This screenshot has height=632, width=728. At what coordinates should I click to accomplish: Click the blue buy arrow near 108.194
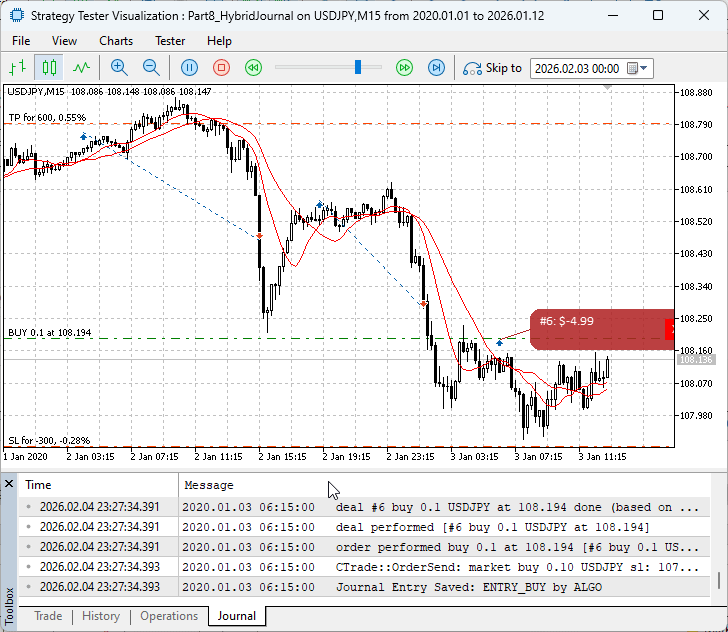point(499,343)
